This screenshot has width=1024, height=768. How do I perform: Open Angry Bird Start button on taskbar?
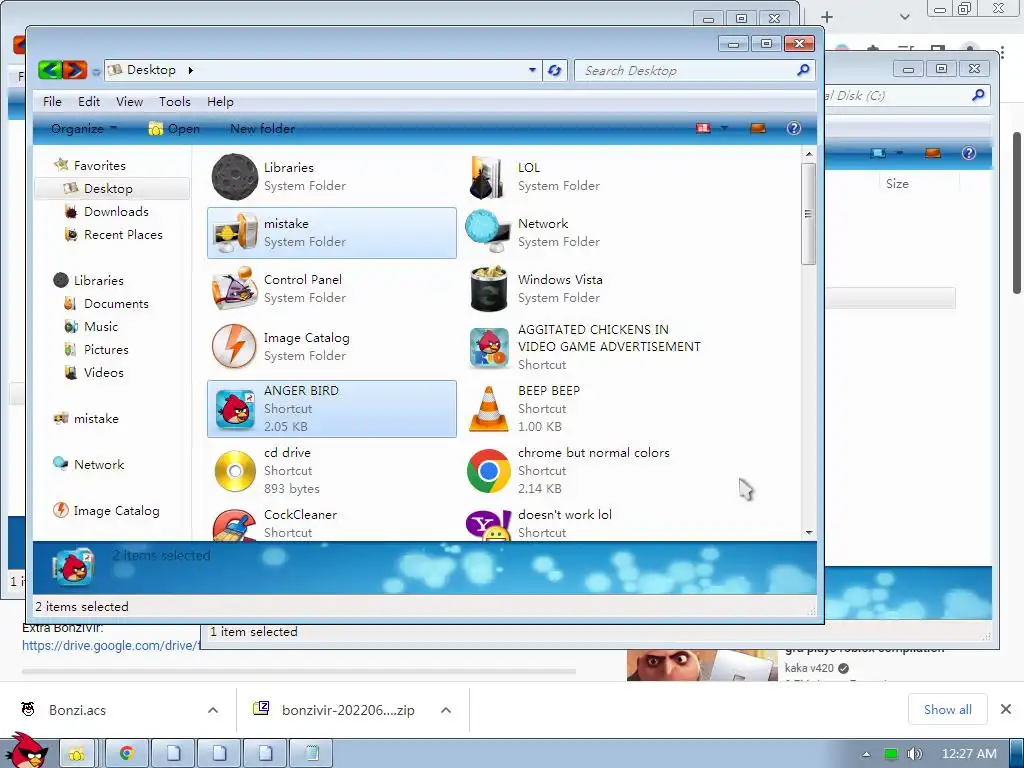[x=26, y=751]
